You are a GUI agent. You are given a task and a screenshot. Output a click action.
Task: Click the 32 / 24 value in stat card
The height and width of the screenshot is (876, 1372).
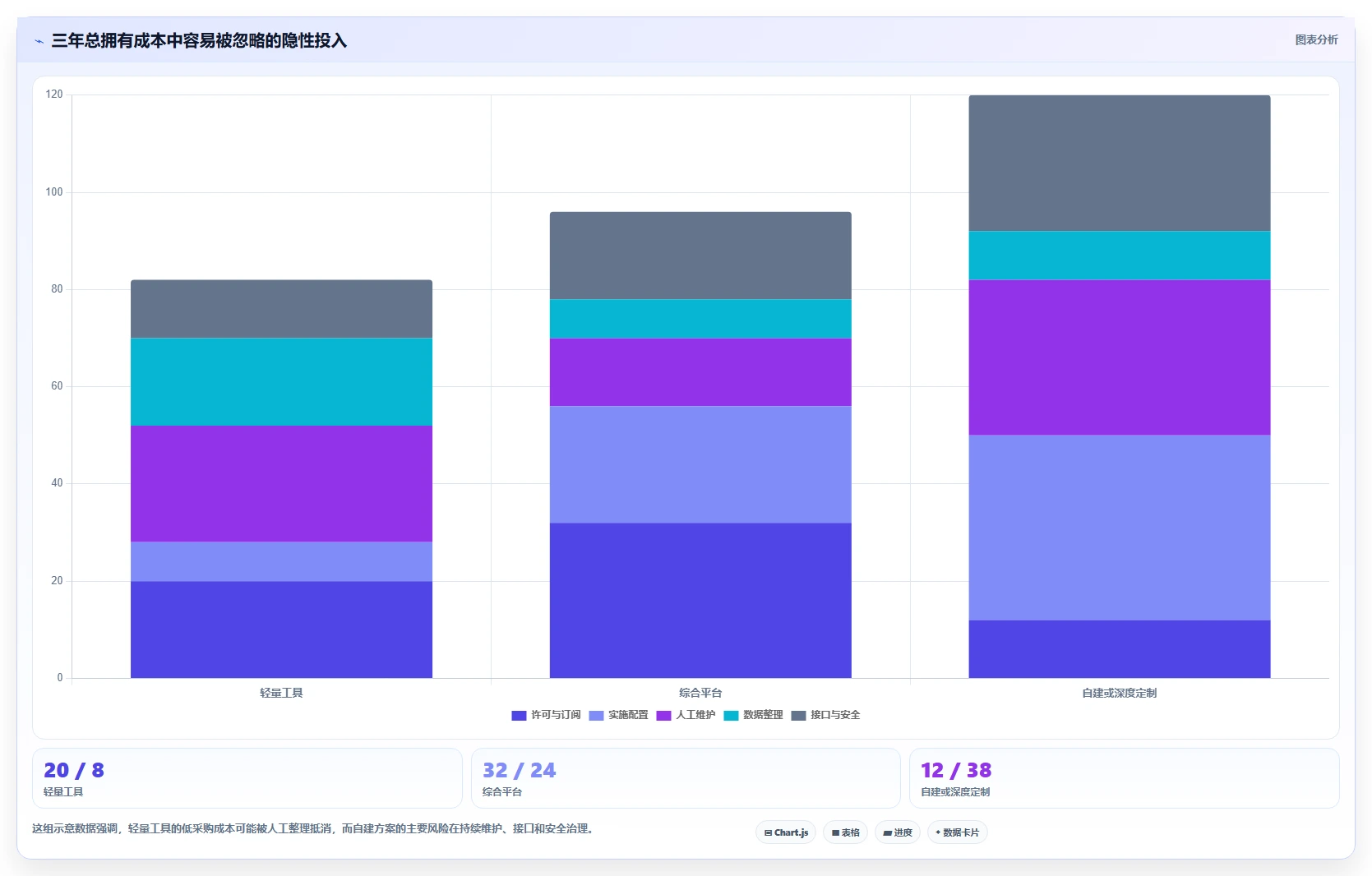(x=519, y=770)
